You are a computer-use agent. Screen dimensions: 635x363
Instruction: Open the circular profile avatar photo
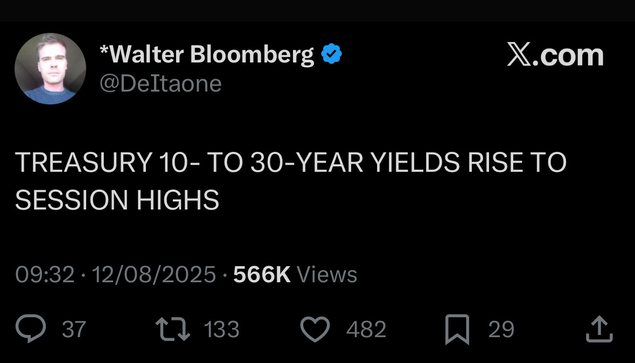click(50, 68)
